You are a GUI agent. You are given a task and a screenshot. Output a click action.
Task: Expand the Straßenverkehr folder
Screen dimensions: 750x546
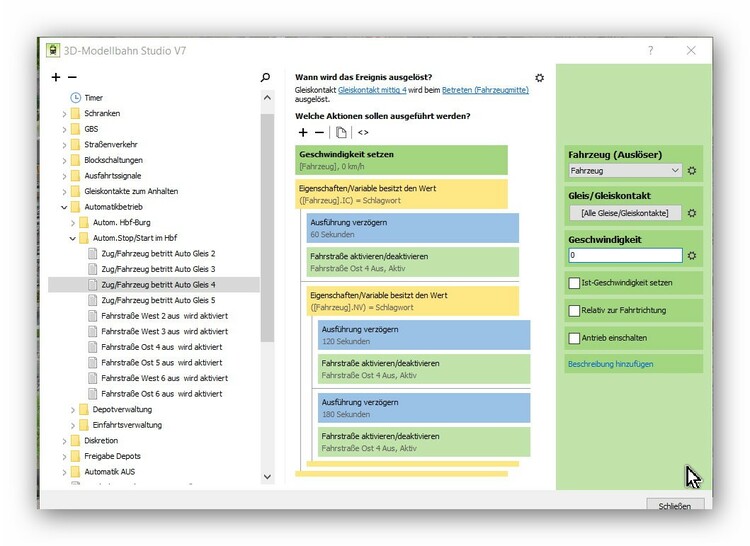pyautogui.click(x=64, y=145)
